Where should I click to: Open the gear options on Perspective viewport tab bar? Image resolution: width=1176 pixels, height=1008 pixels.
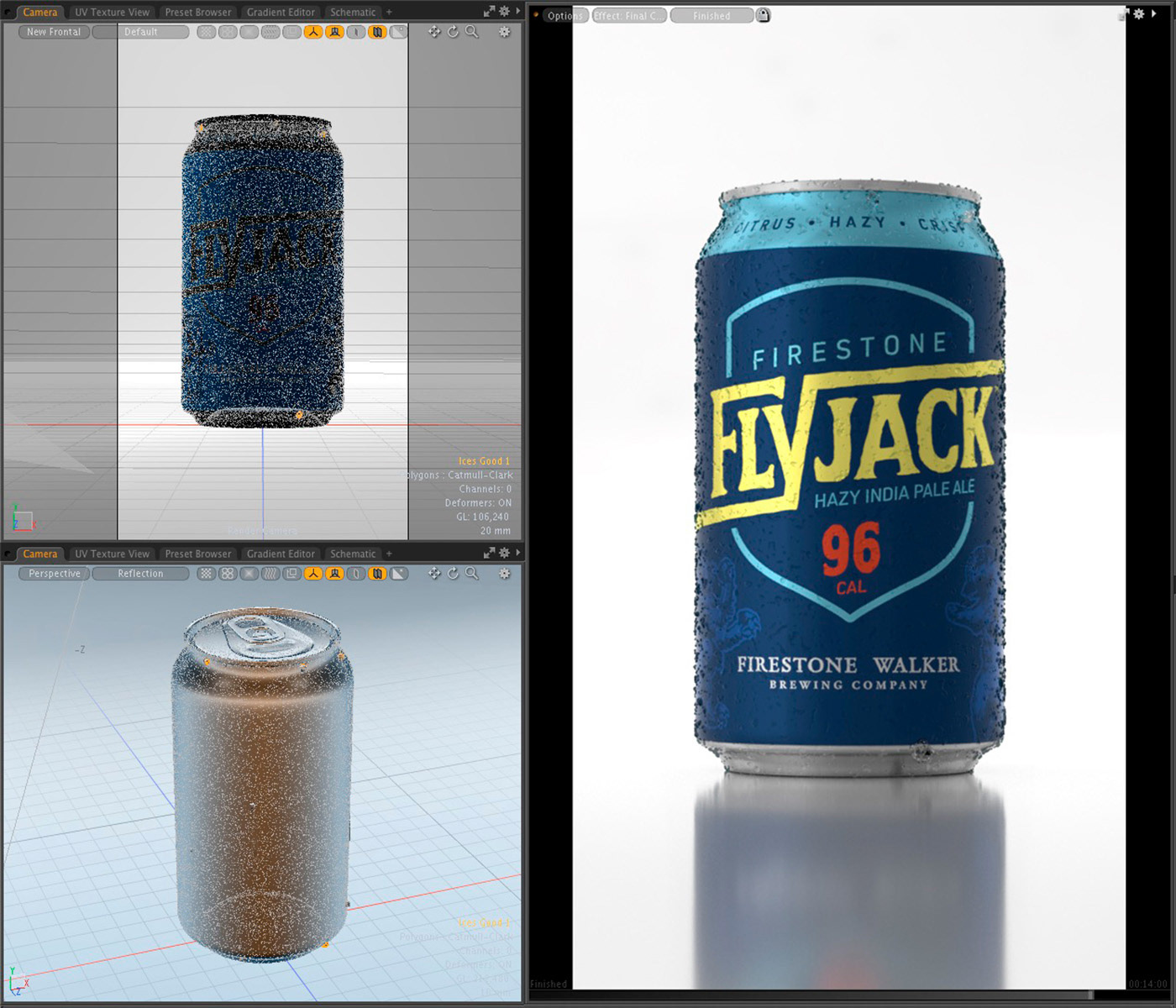click(x=504, y=553)
